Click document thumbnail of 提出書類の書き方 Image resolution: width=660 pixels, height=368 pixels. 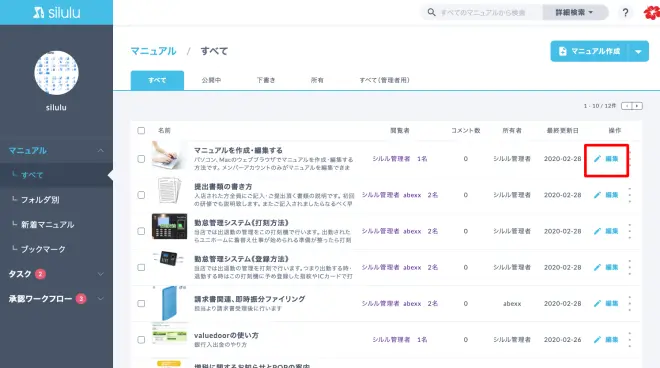[x=170, y=190]
